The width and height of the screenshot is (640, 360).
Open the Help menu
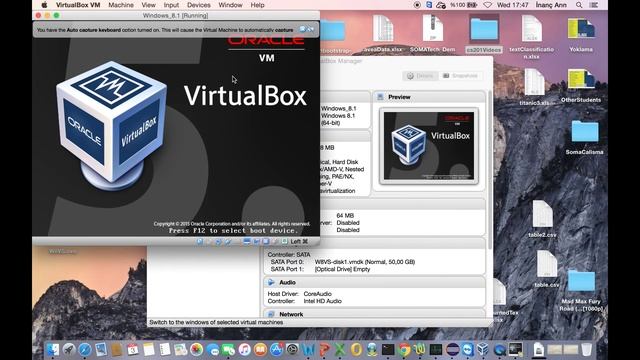point(257,5)
